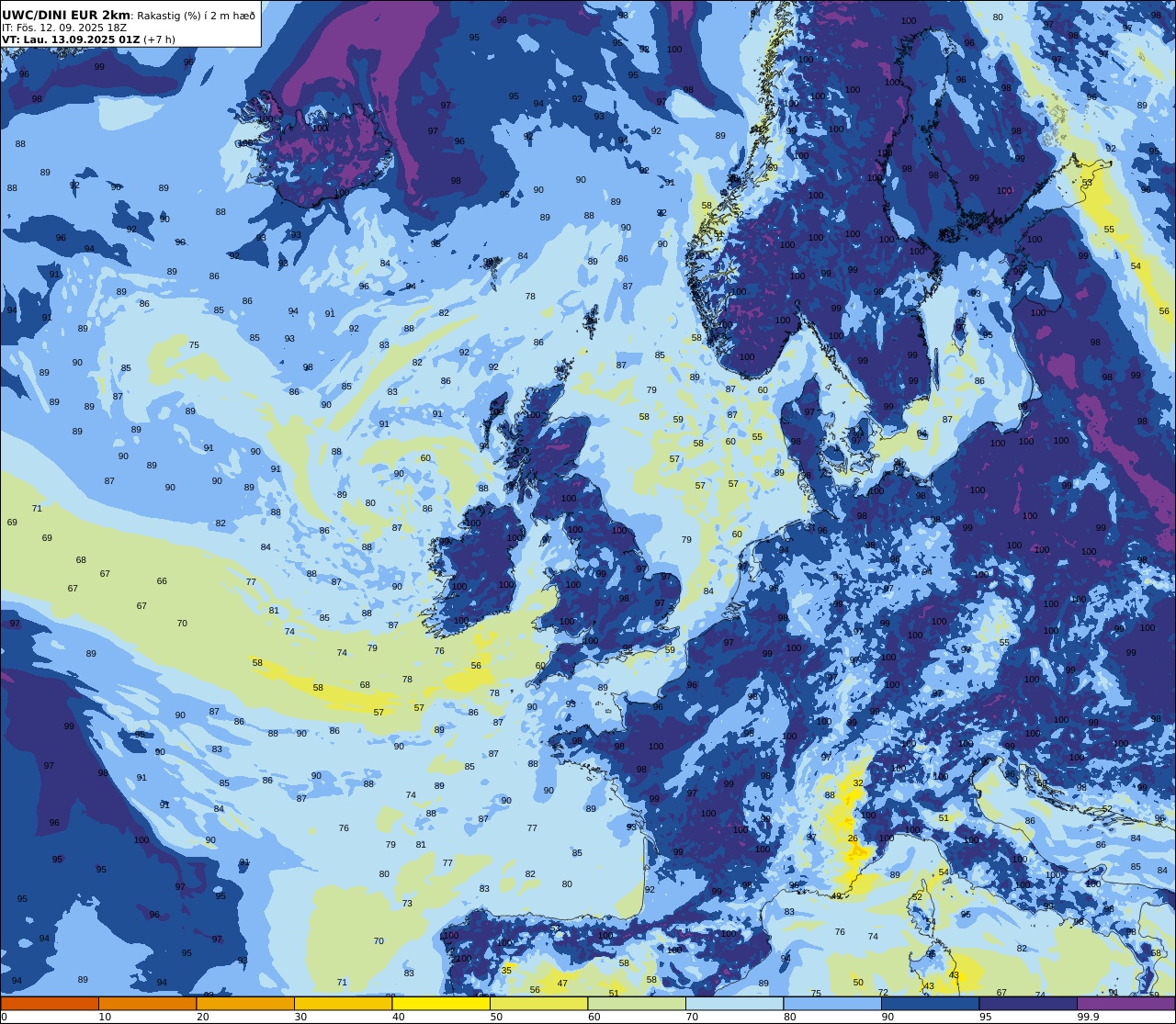The image size is (1176, 1024).
Task: Click the '35' humidity value on the map
Action: (x=506, y=970)
